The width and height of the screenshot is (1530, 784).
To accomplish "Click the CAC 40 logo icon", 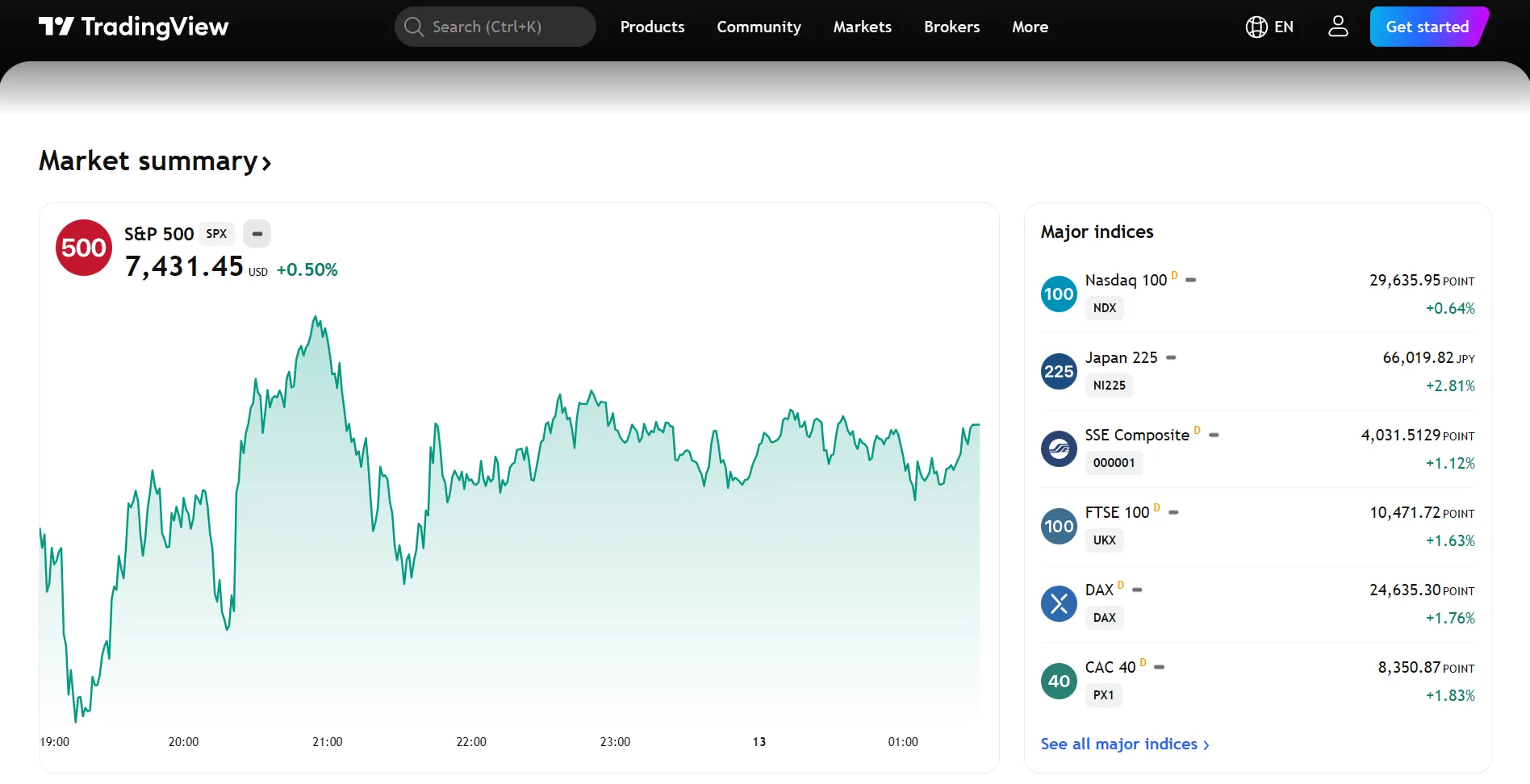I will coord(1059,682).
